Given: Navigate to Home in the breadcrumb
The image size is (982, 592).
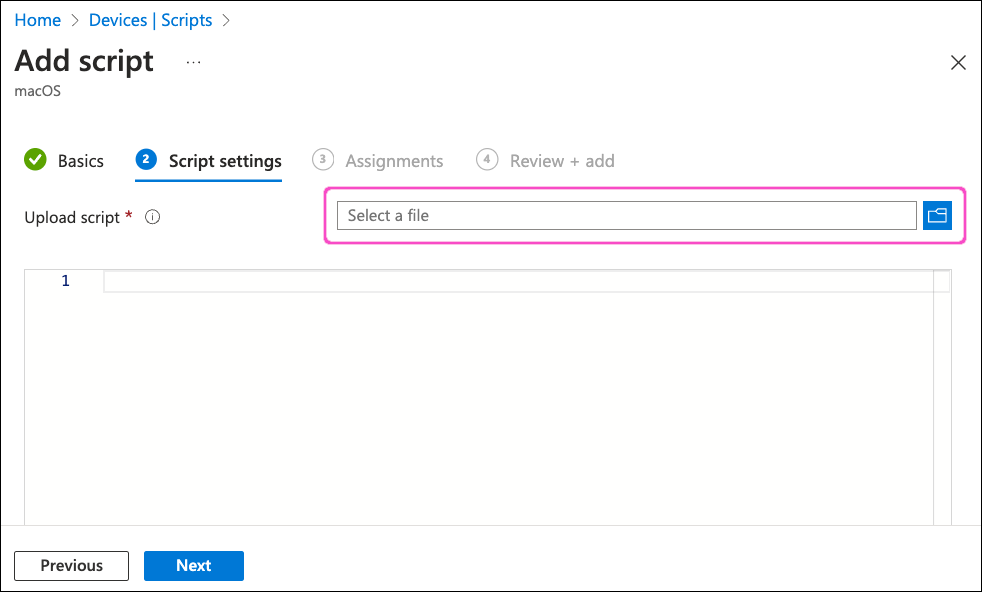Looking at the screenshot, I should point(37,20).
